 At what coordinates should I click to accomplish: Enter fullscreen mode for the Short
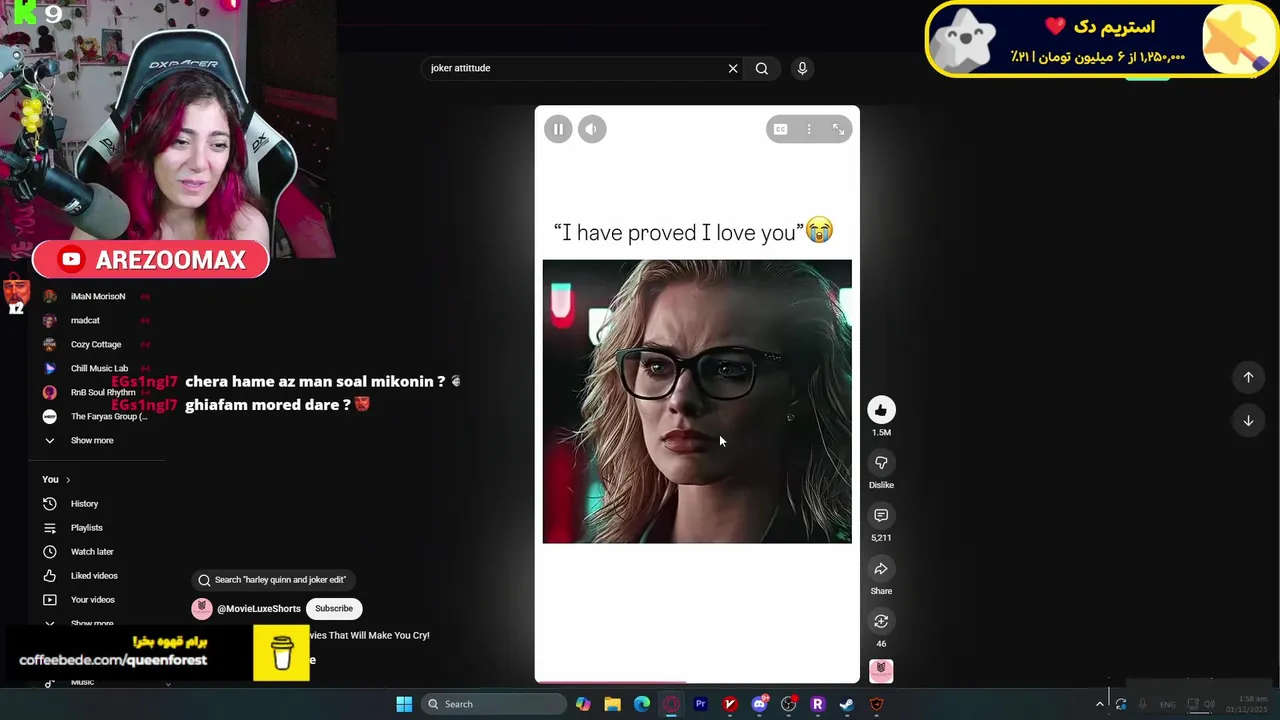(838, 129)
